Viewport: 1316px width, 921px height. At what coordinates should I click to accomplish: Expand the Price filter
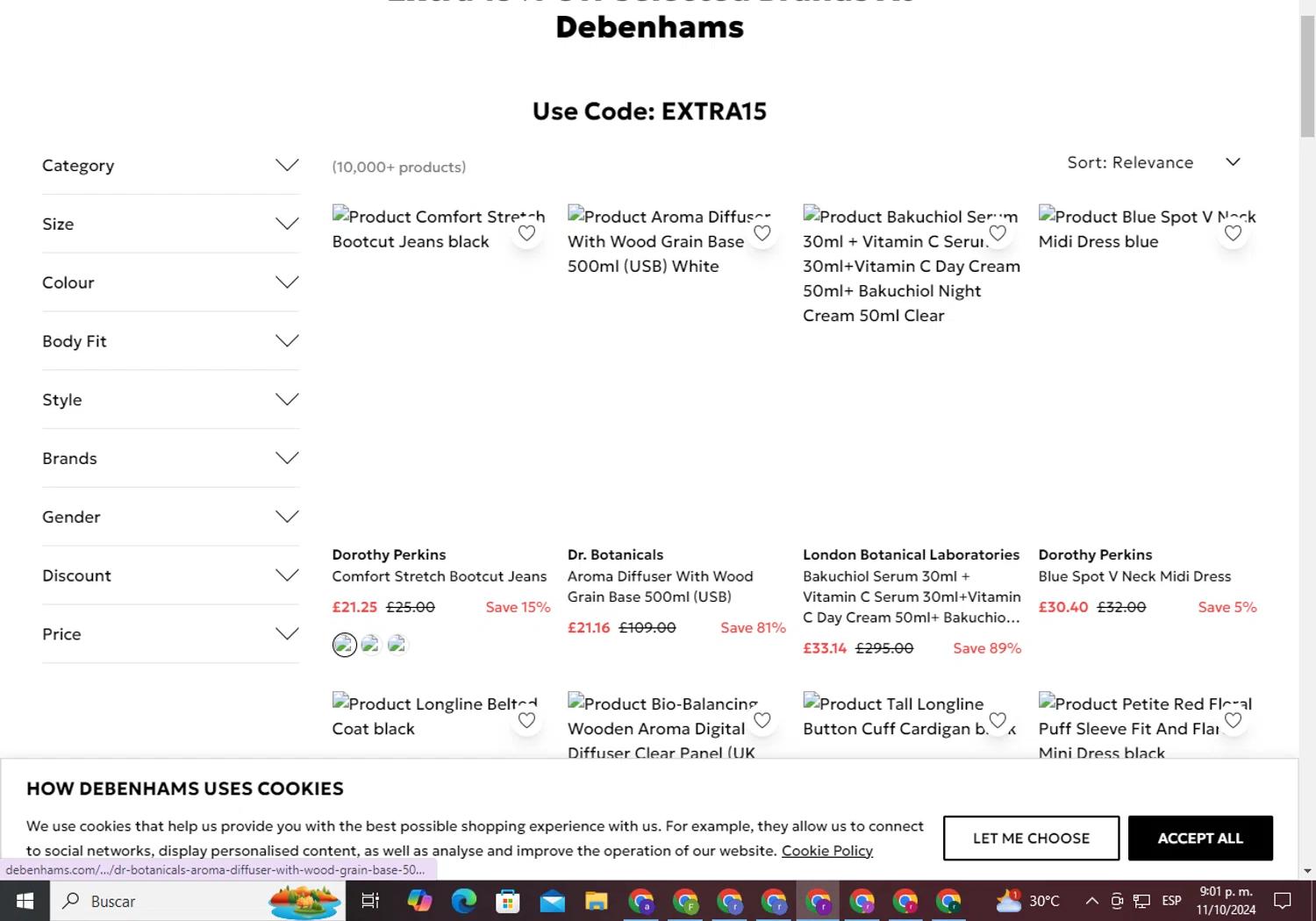click(x=171, y=634)
